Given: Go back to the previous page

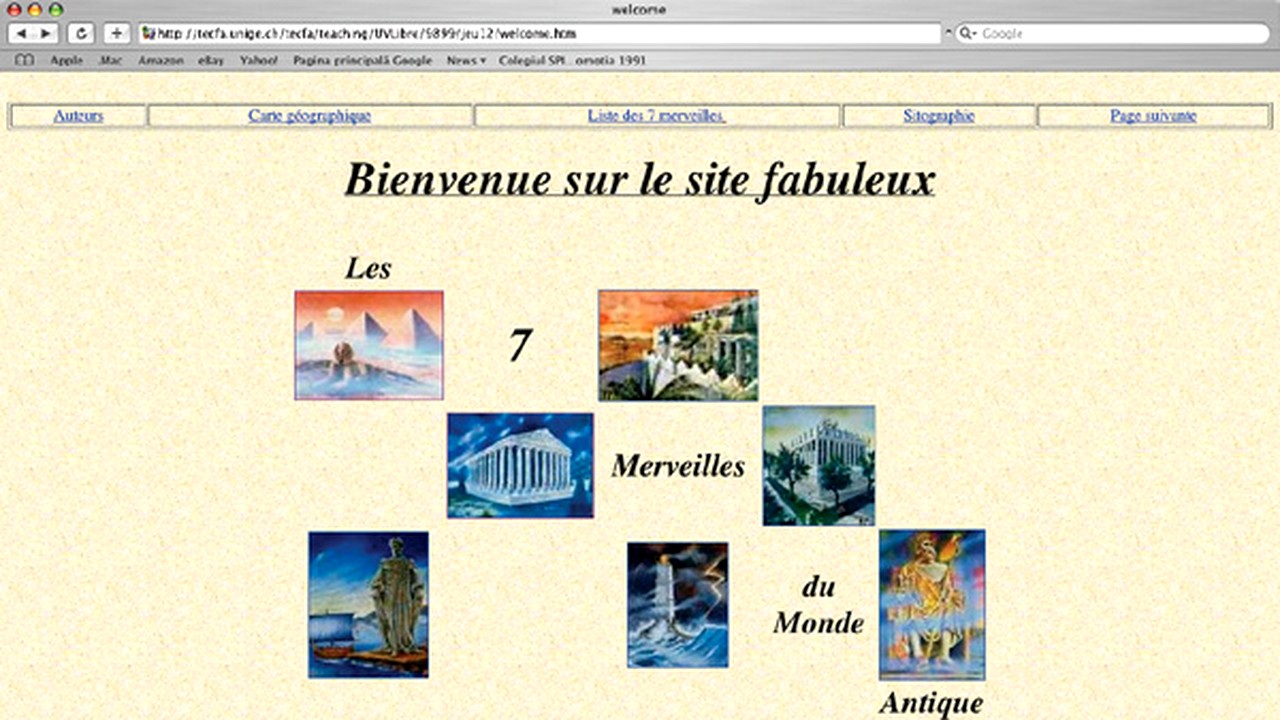Looking at the screenshot, I should [x=22, y=34].
